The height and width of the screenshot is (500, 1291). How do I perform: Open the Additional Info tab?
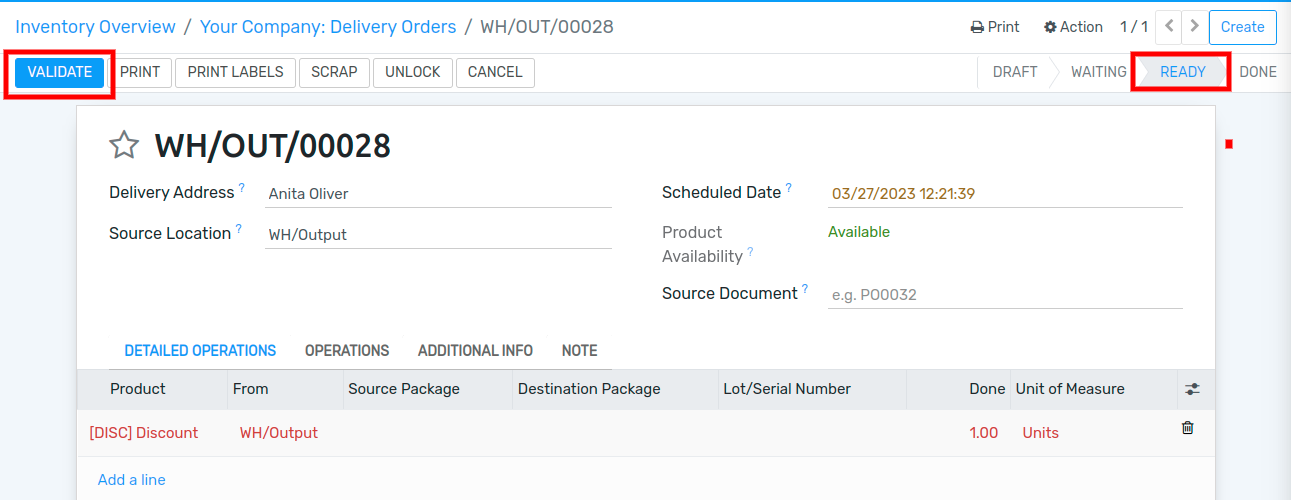475,351
